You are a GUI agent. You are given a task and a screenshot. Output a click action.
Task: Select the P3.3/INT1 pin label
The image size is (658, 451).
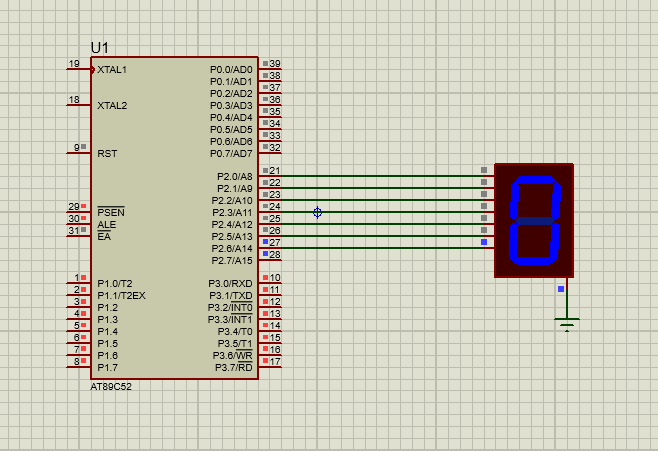pyautogui.click(x=230, y=319)
